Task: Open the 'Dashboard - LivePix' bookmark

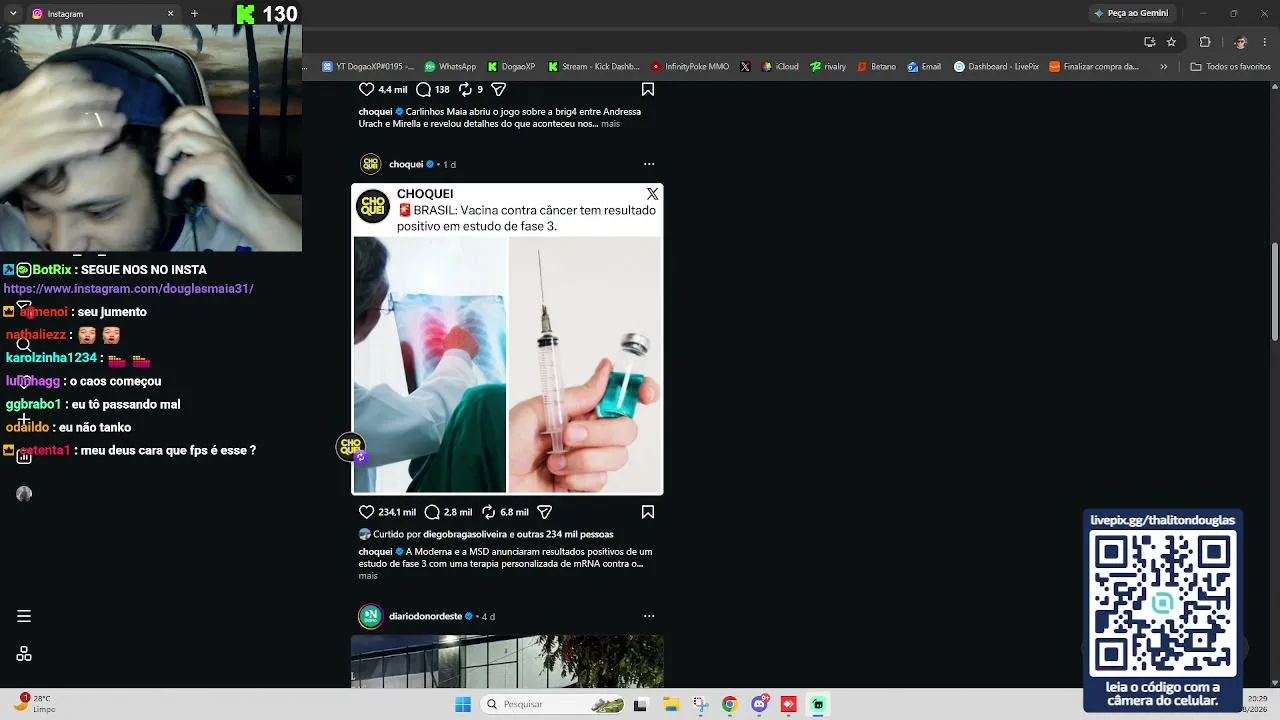Action: (996, 67)
